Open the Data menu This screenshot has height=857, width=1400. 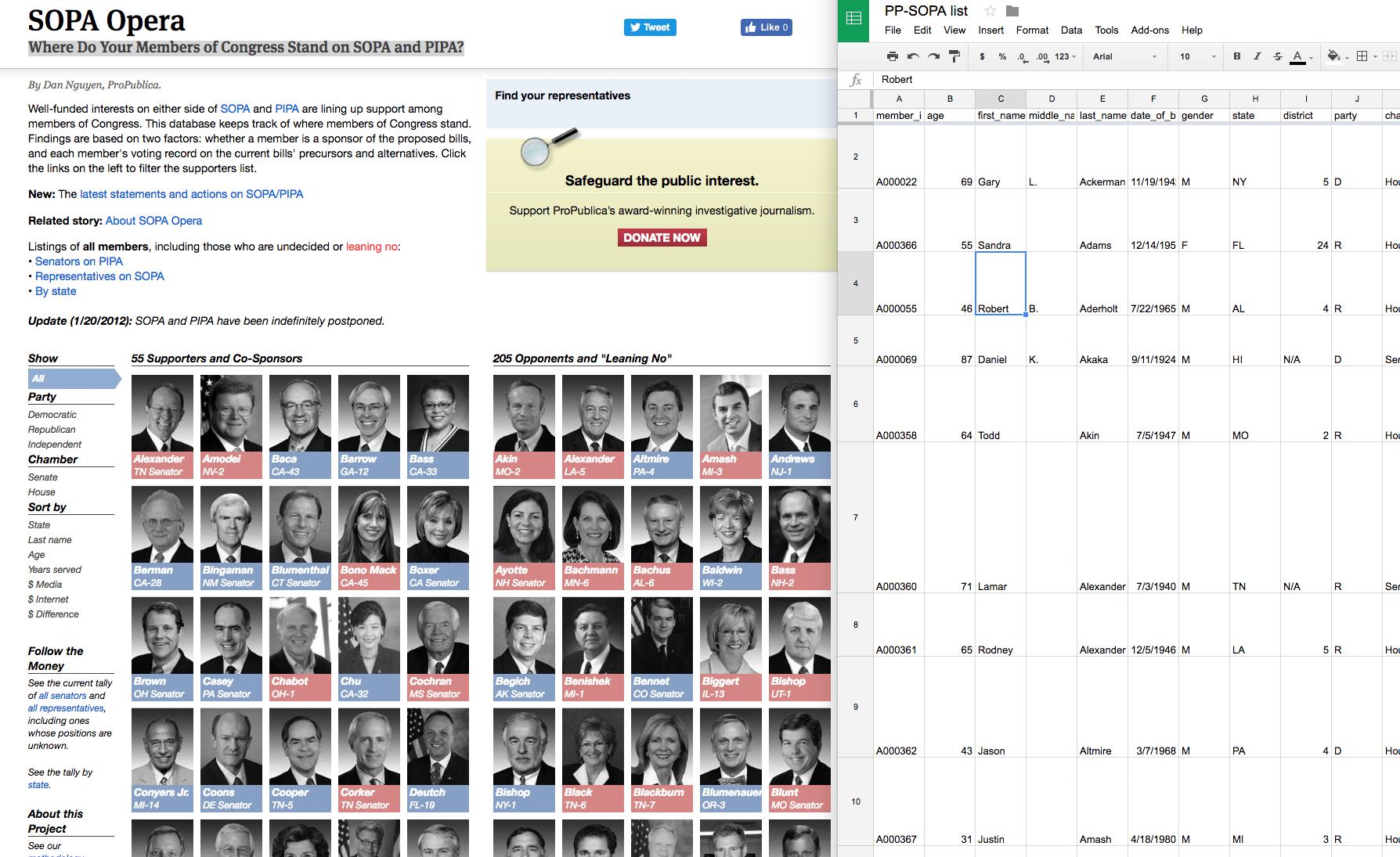tap(1071, 30)
